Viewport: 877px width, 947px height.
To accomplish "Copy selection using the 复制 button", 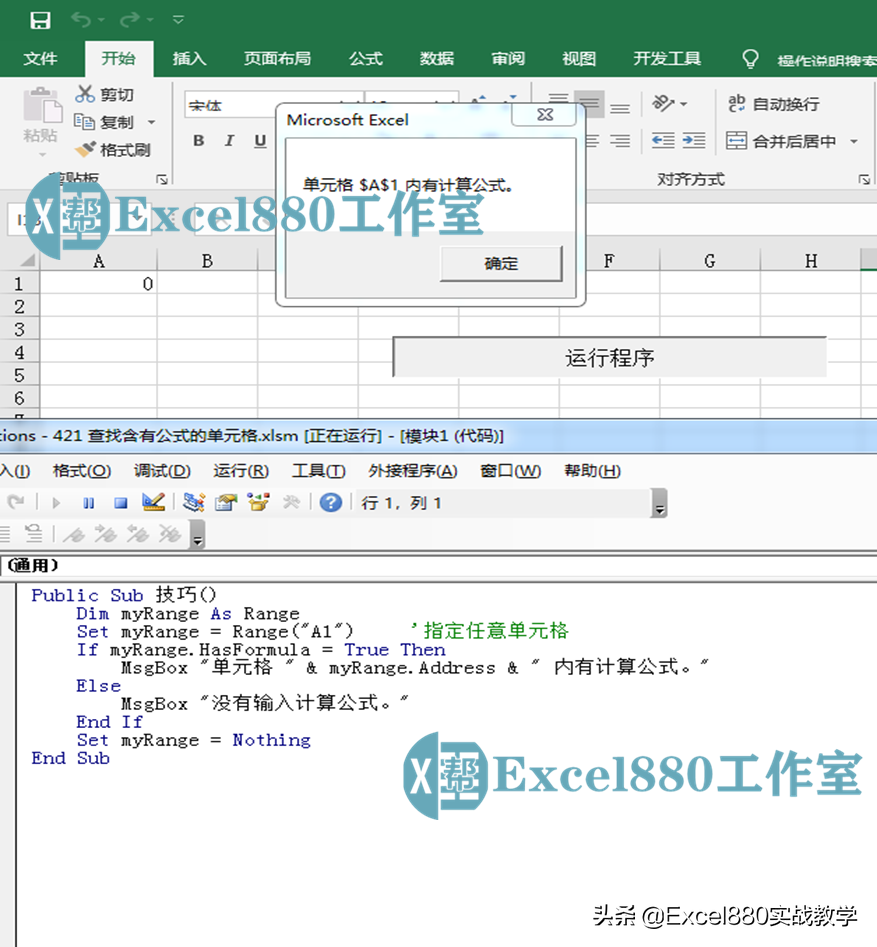I will [x=104, y=122].
